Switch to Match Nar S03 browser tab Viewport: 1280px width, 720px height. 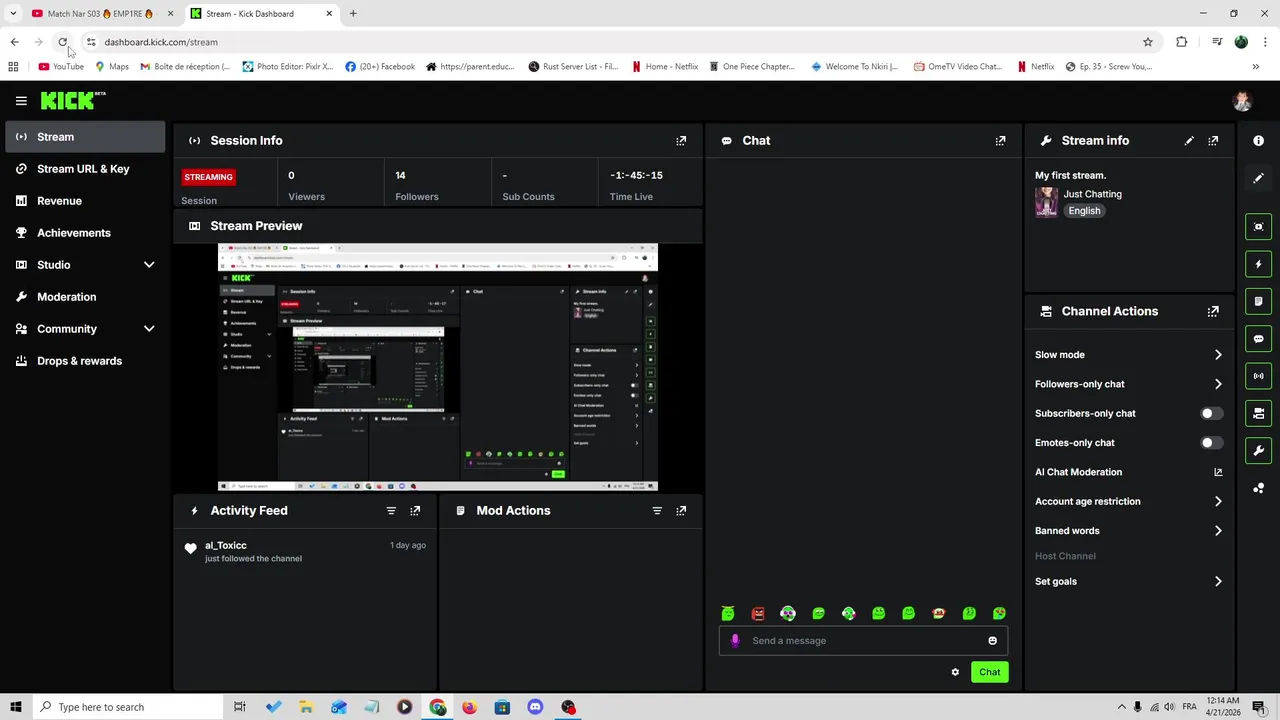(x=100, y=14)
